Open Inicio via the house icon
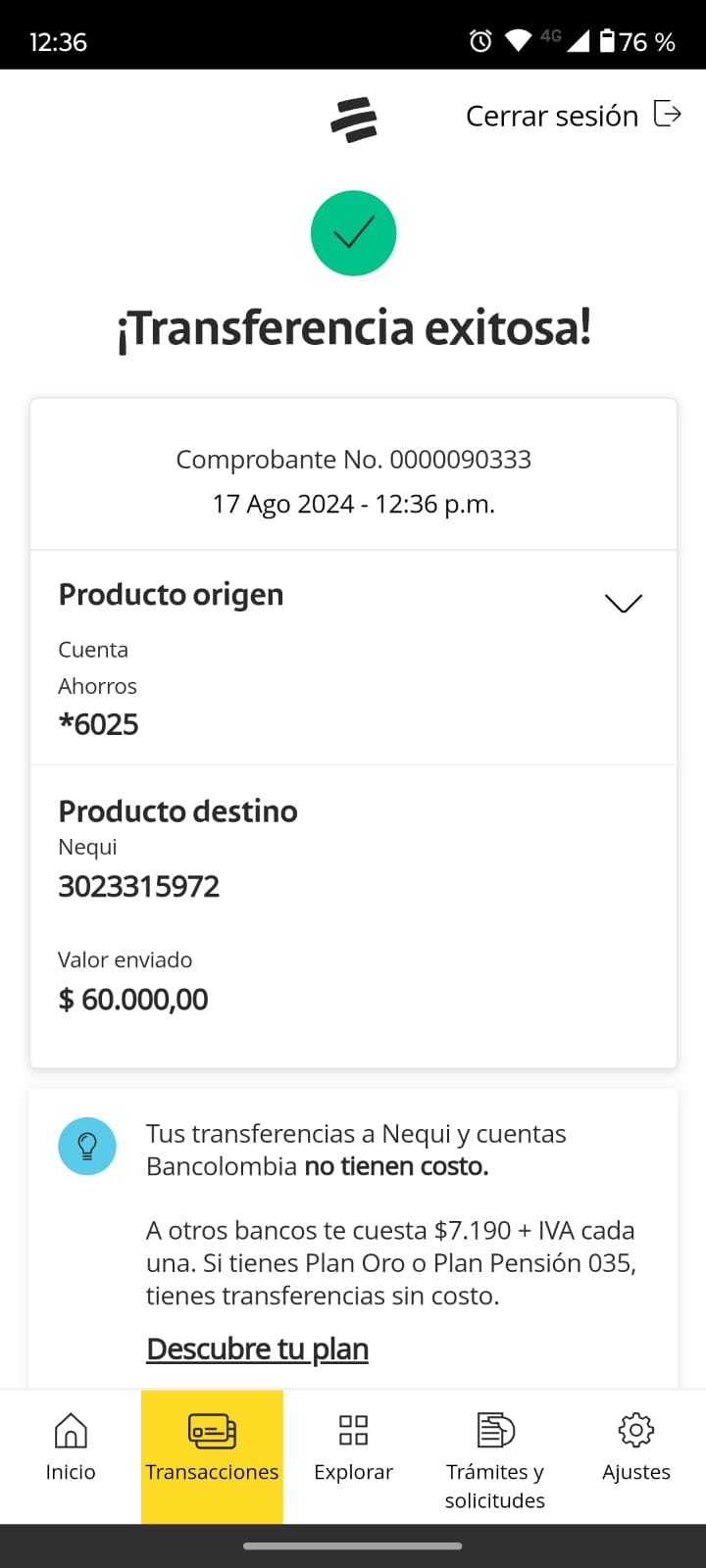The image size is (706, 1568). (71, 1430)
